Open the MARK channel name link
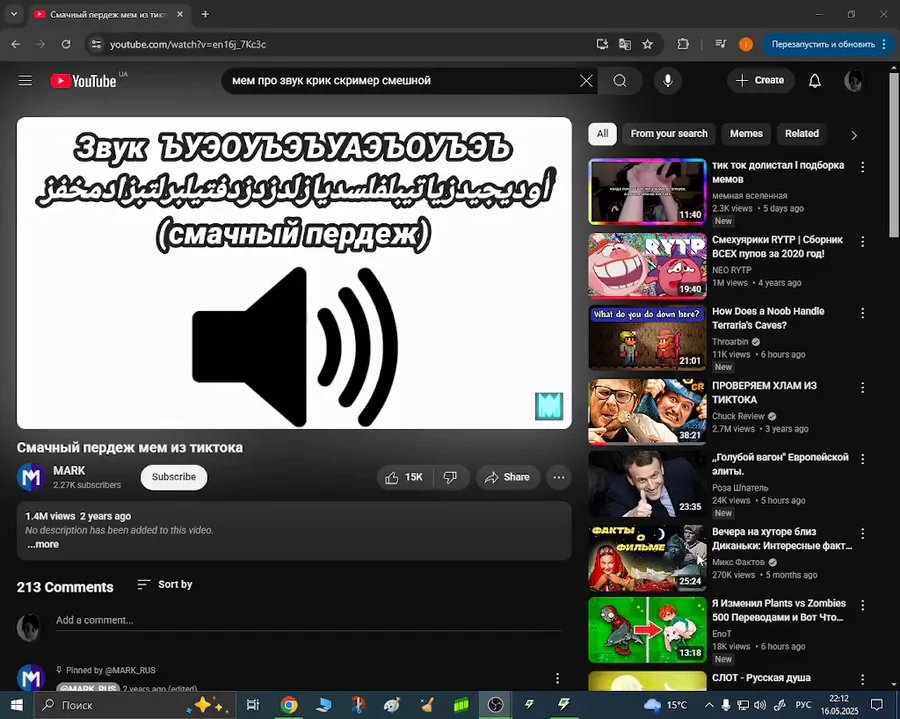Image resolution: width=900 pixels, height=719 pixels. [69, 471]
